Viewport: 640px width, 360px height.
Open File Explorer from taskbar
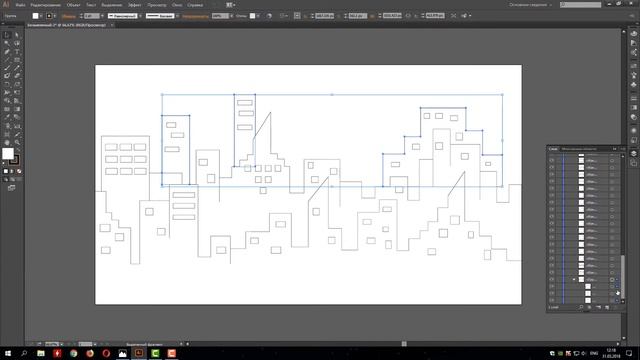coord(41,353)
